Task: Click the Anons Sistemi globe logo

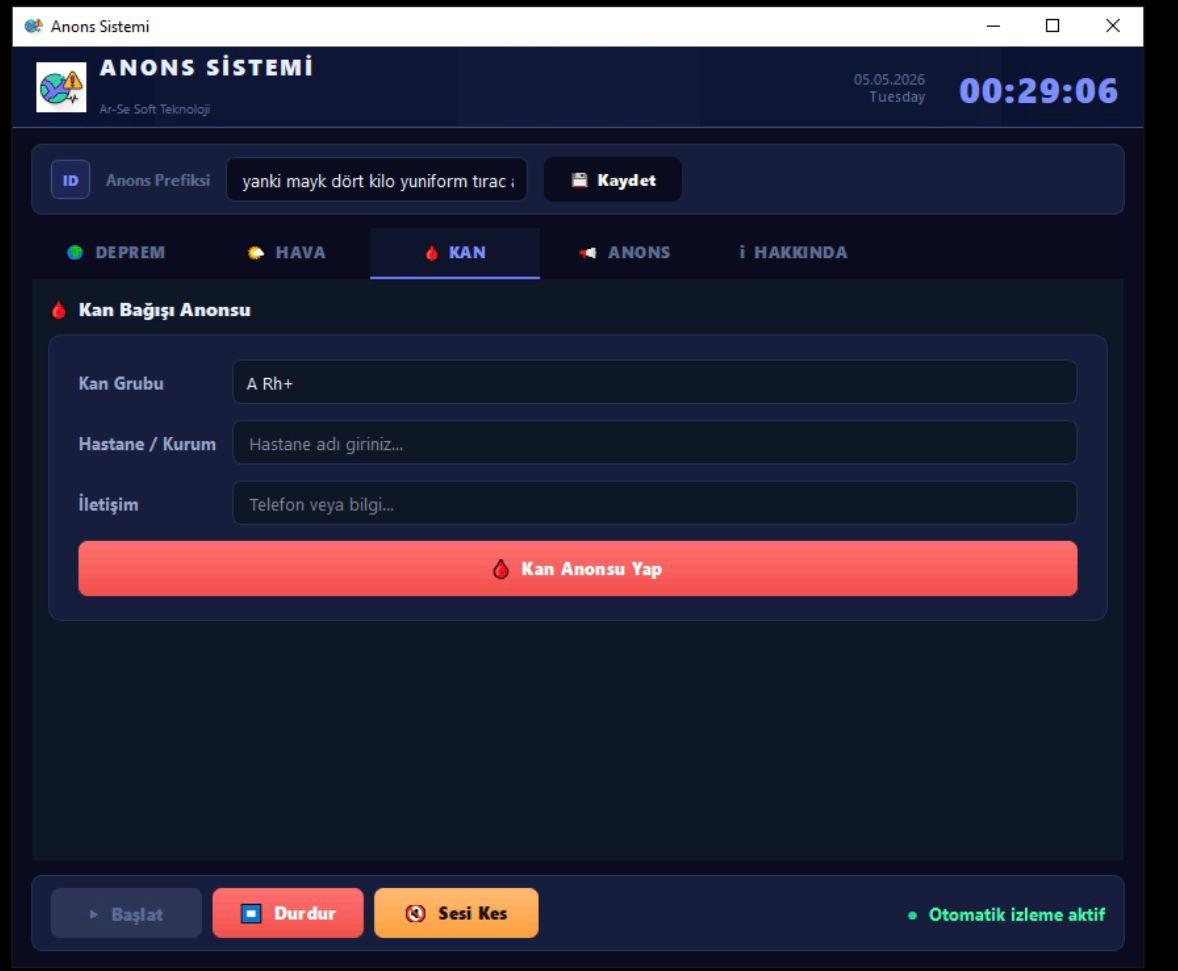Action: (x=61, y=87)
